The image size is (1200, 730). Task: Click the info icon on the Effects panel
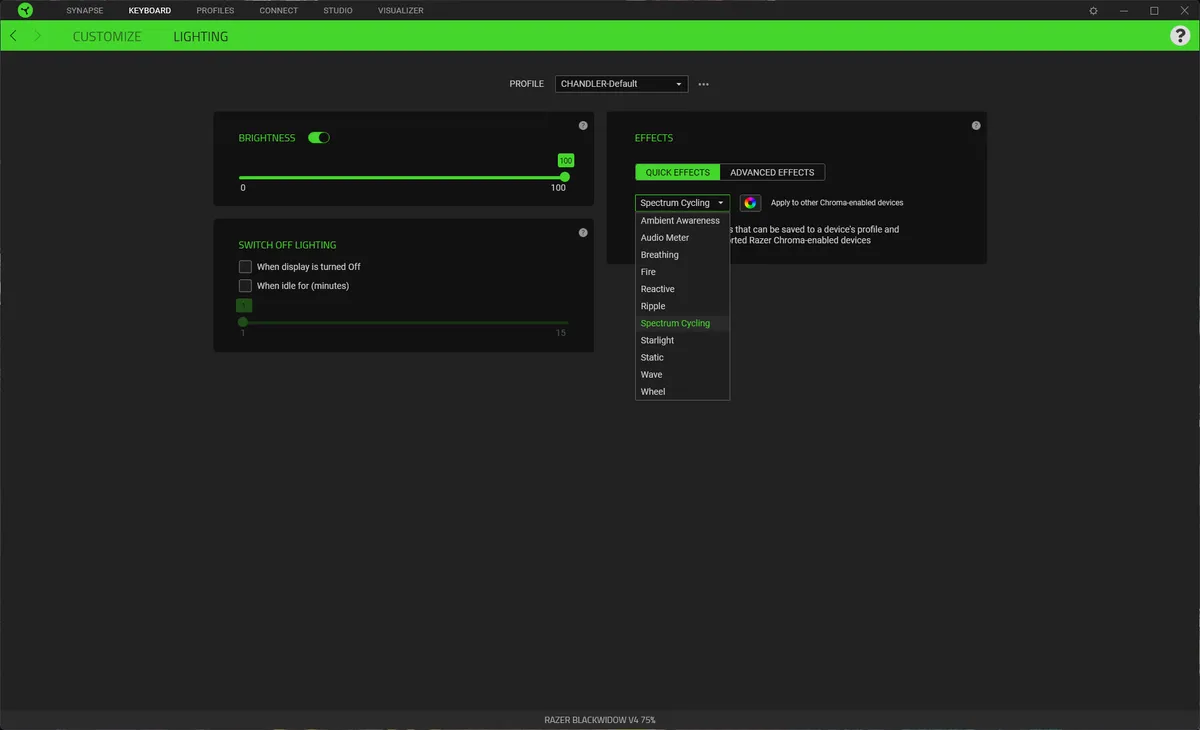click(x=976, y=125)
